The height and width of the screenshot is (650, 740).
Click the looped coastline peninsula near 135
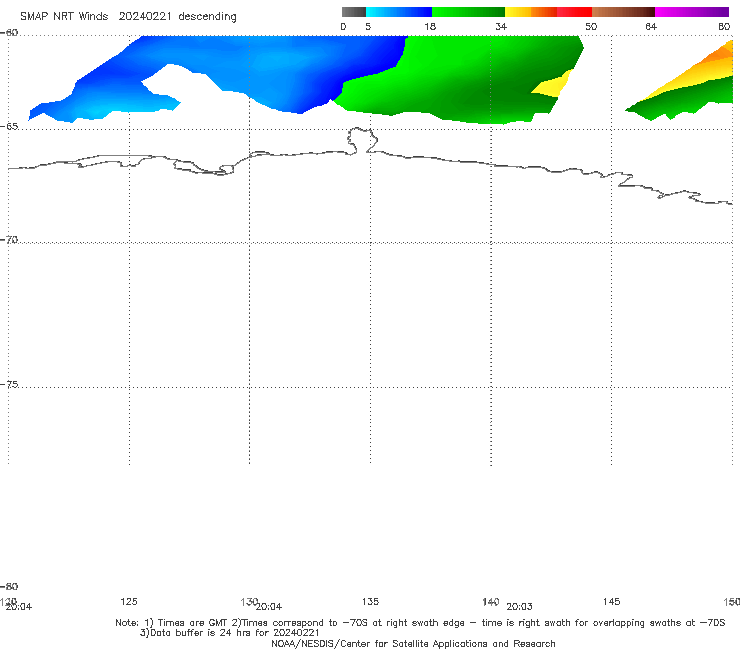pyautogui.click(x=362, y=140)
